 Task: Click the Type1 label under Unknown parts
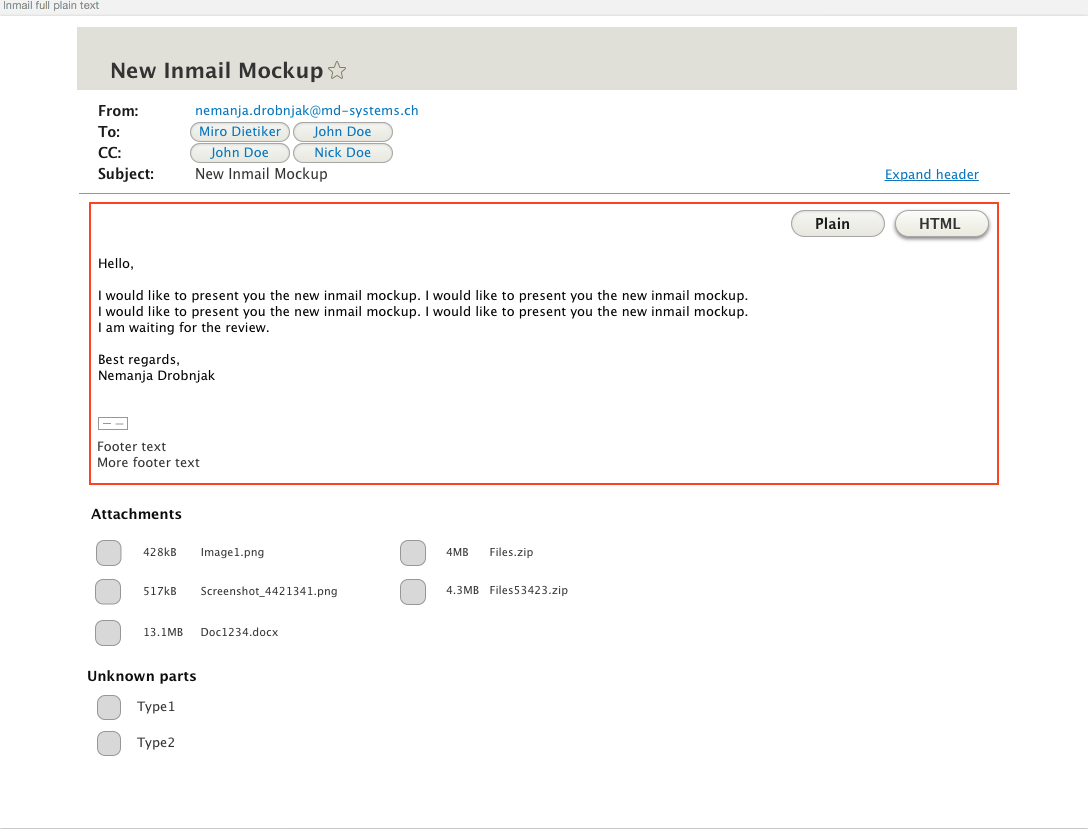point(156,707)
